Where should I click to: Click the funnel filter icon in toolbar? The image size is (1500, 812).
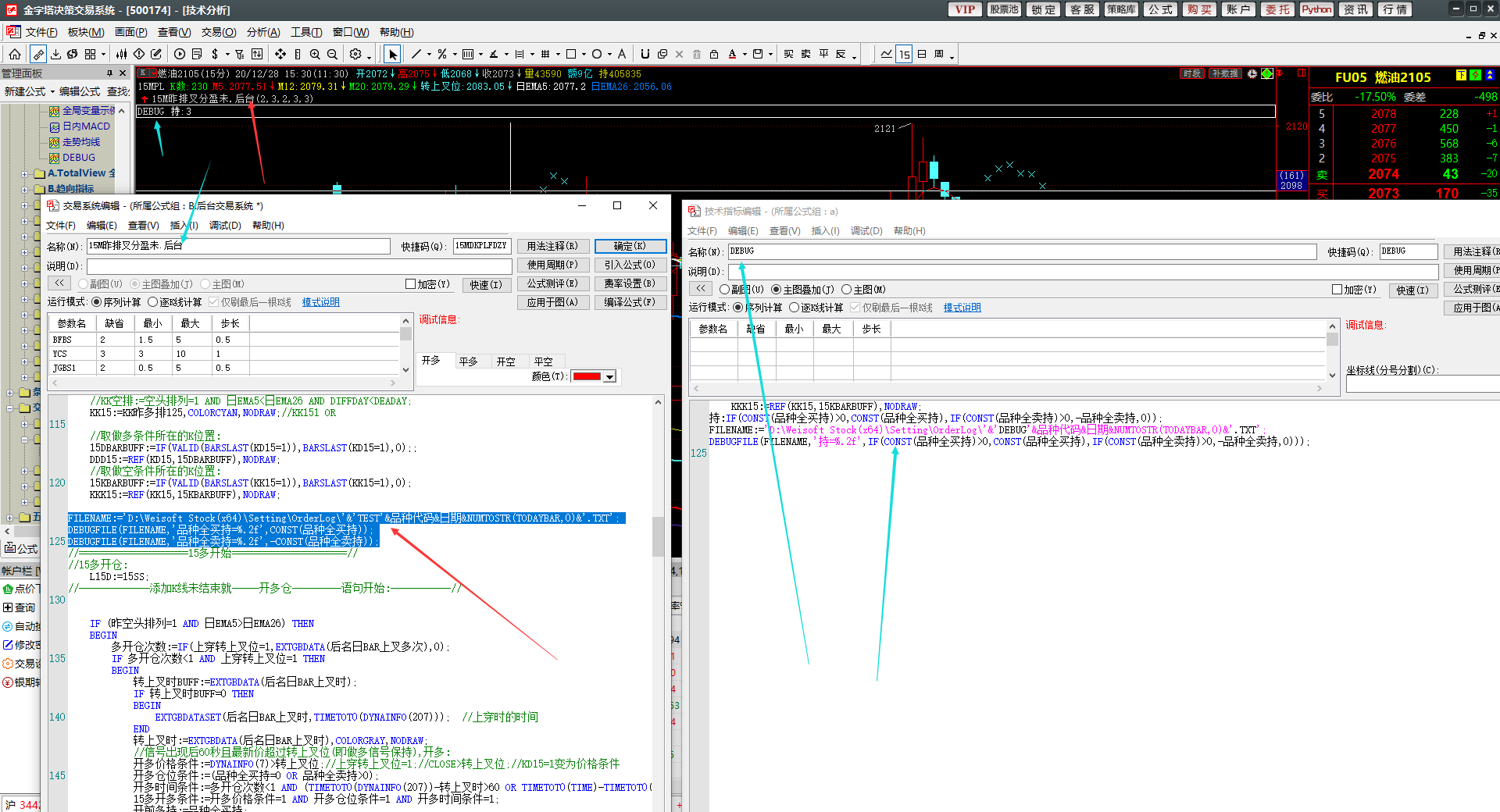(x=239, y=54)
